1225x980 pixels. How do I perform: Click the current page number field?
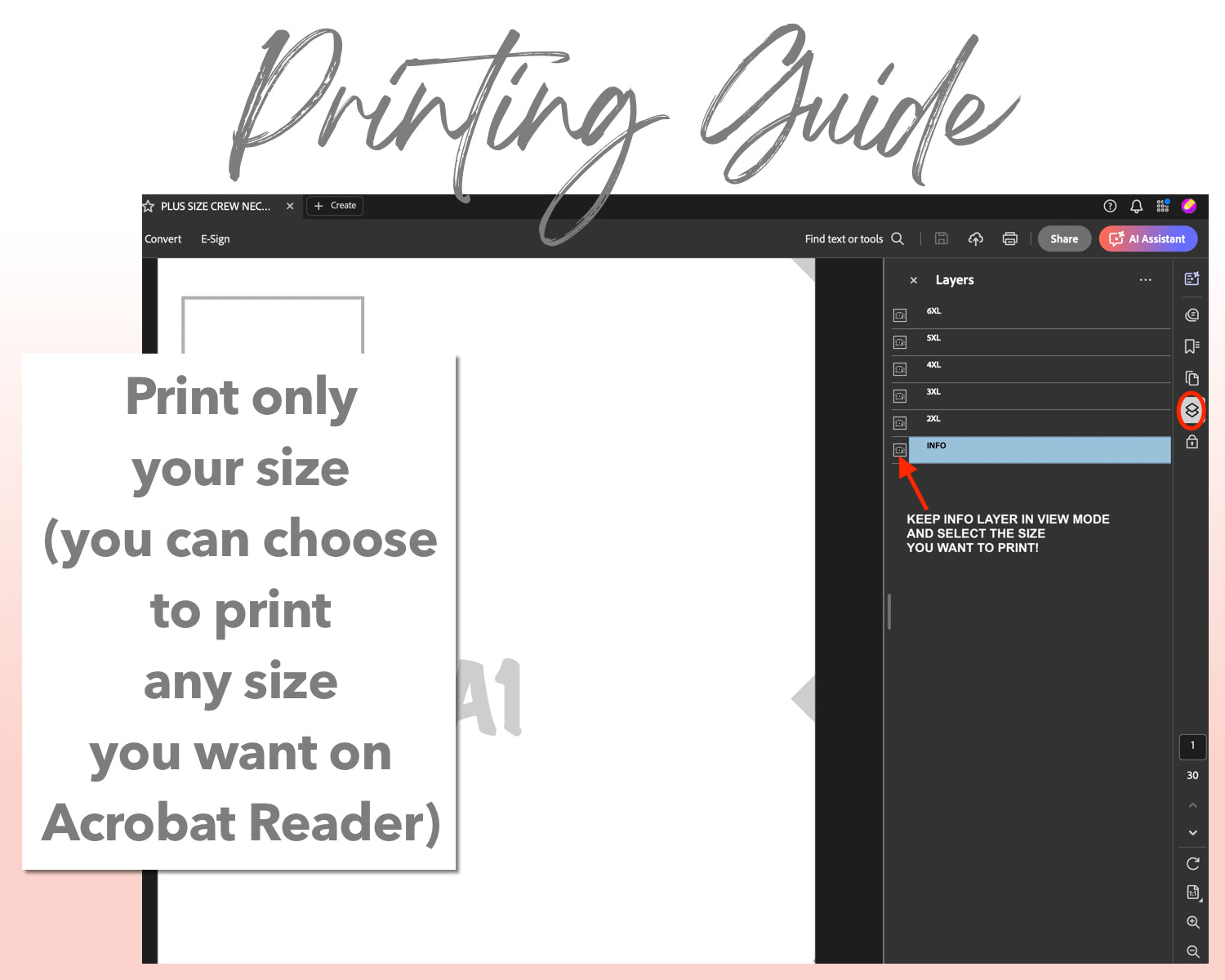[x=1192, y=746]
